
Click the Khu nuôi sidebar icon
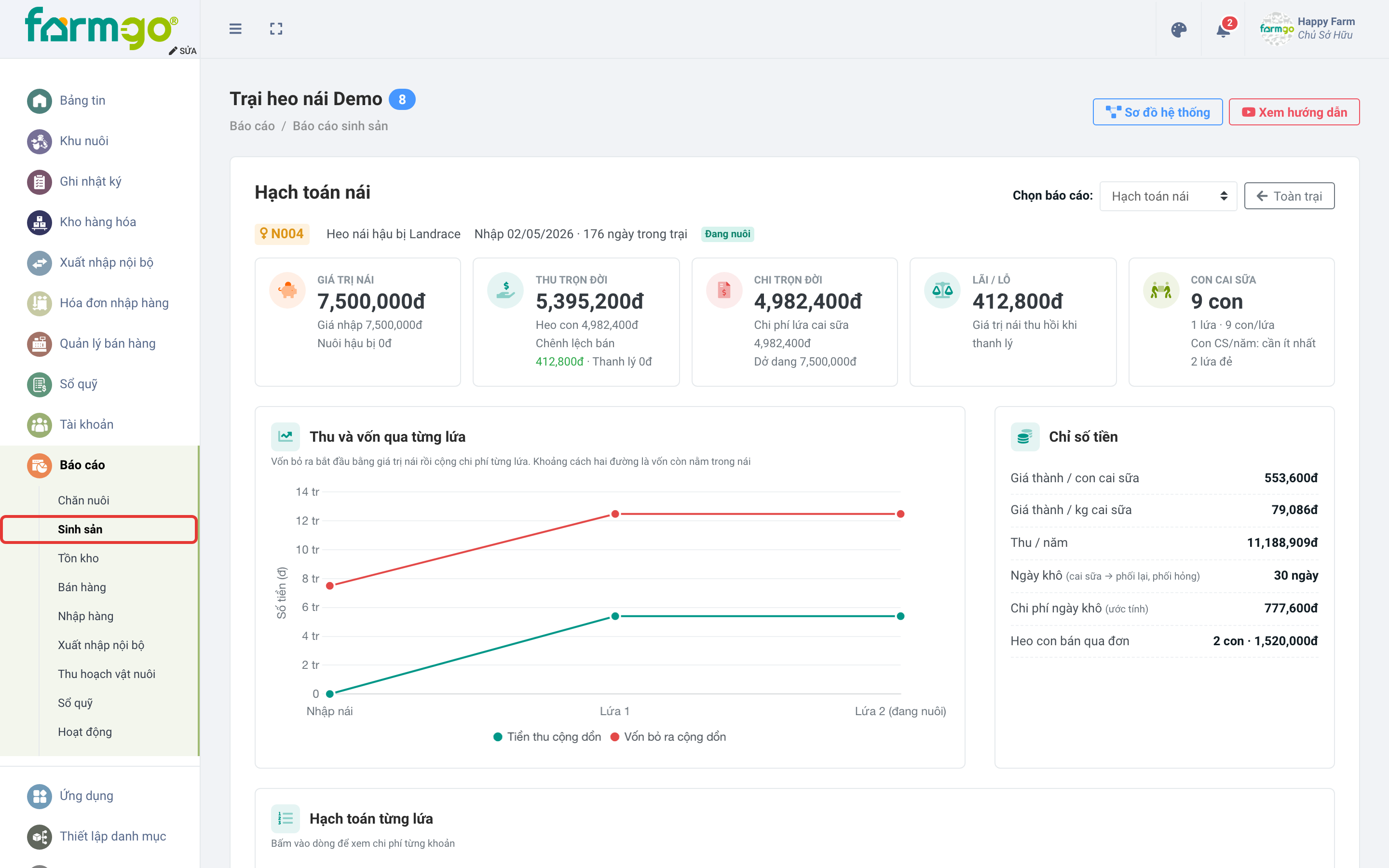(39, 141)
